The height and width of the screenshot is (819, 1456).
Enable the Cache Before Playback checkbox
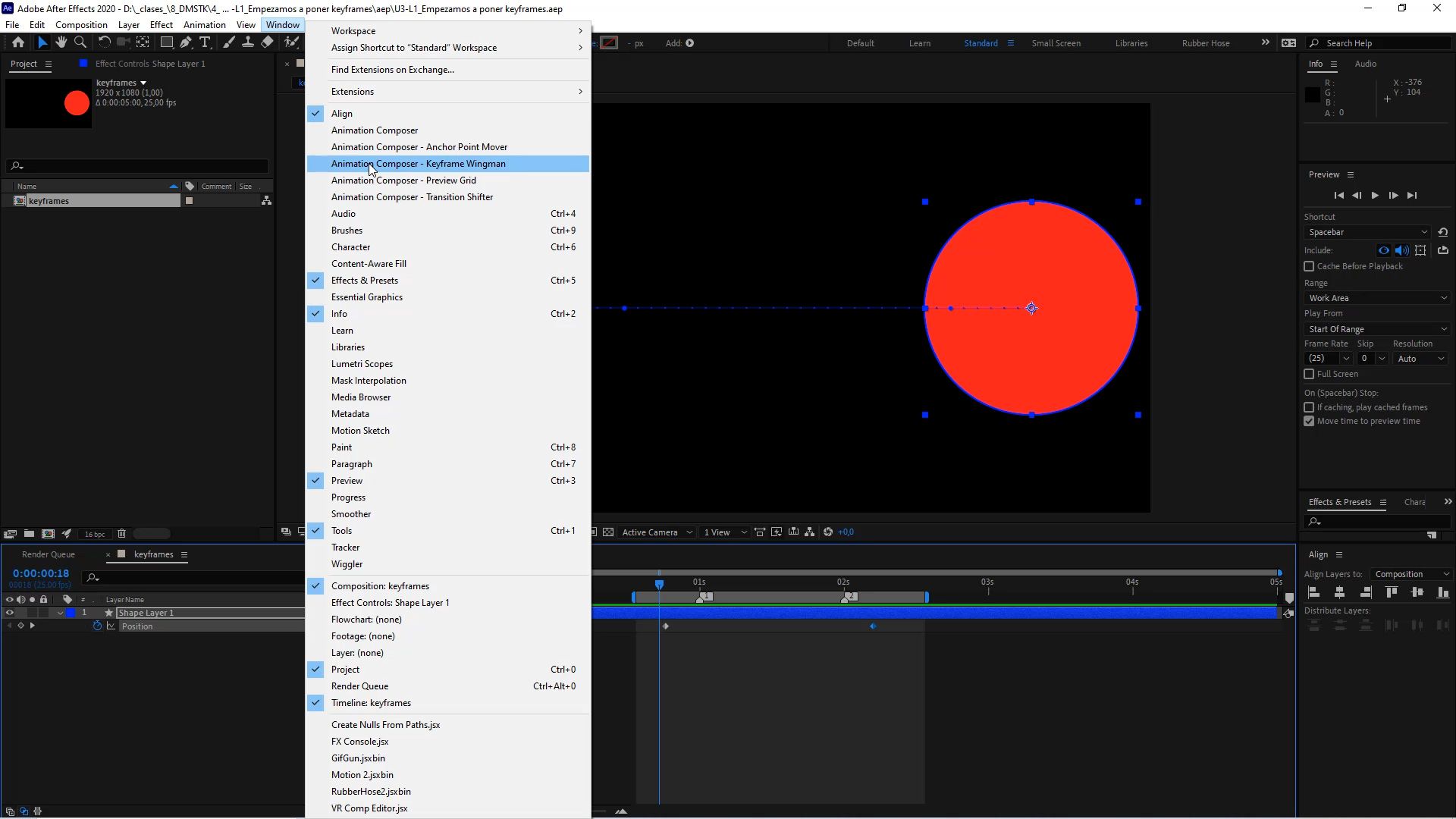point(1310,266)
